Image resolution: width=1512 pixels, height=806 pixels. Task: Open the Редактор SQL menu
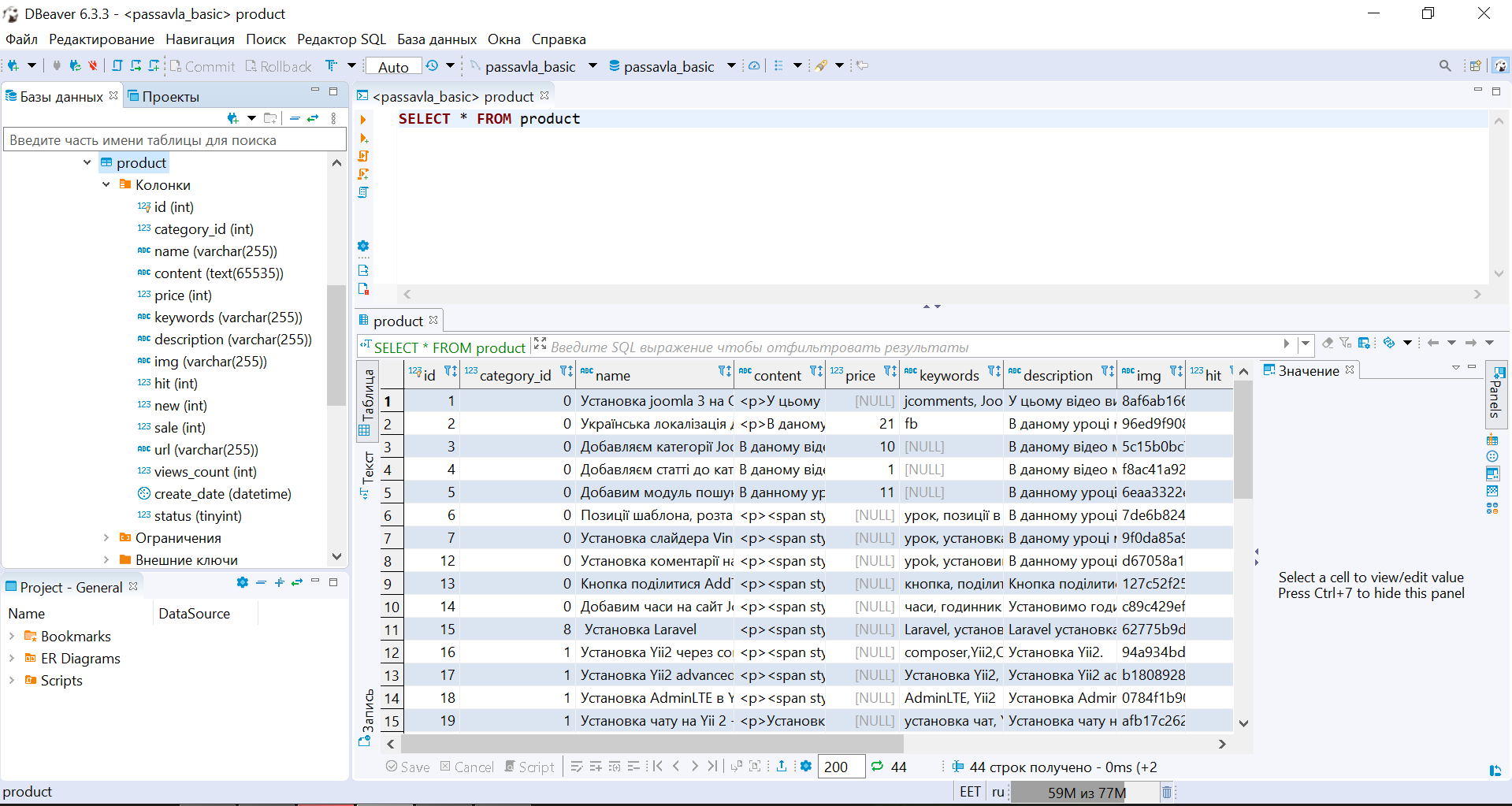[x=341, y=39]
